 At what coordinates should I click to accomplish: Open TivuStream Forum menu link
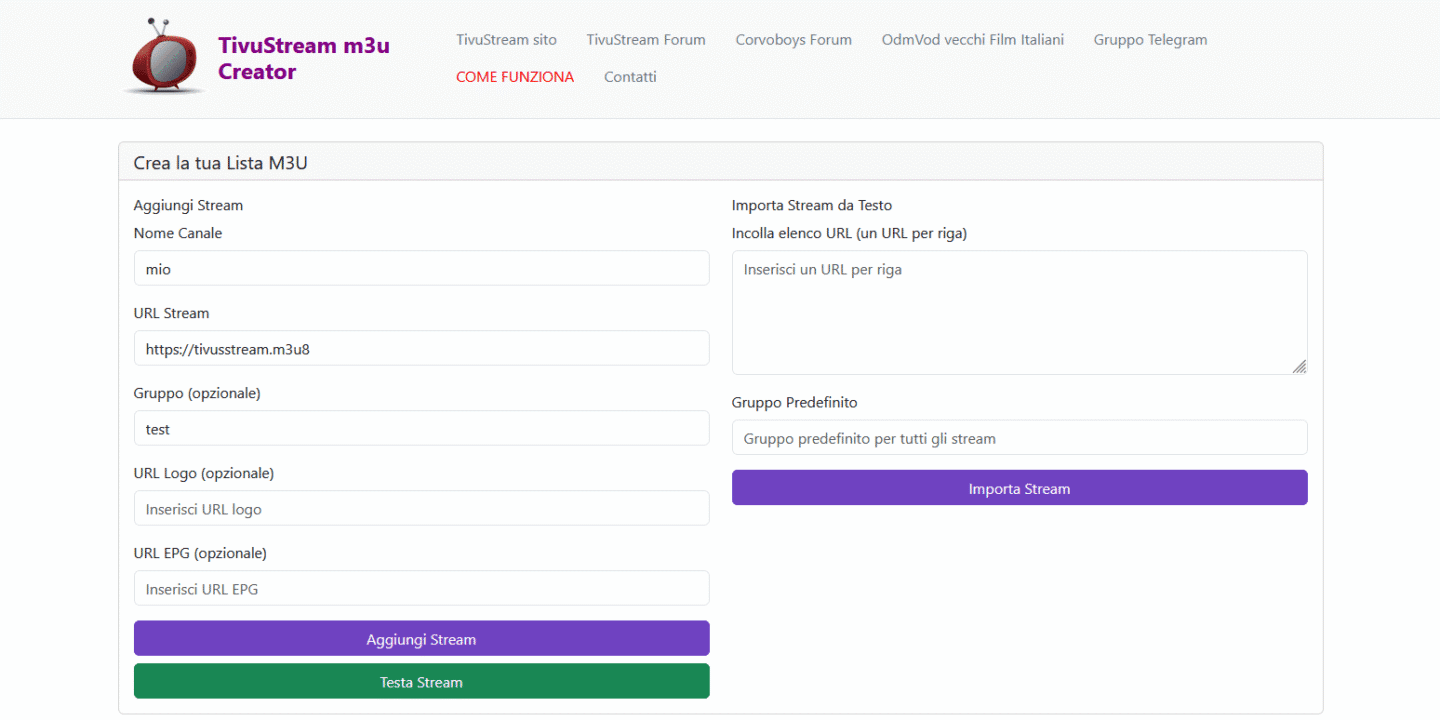pyautogui.click(x=646, y=40)
